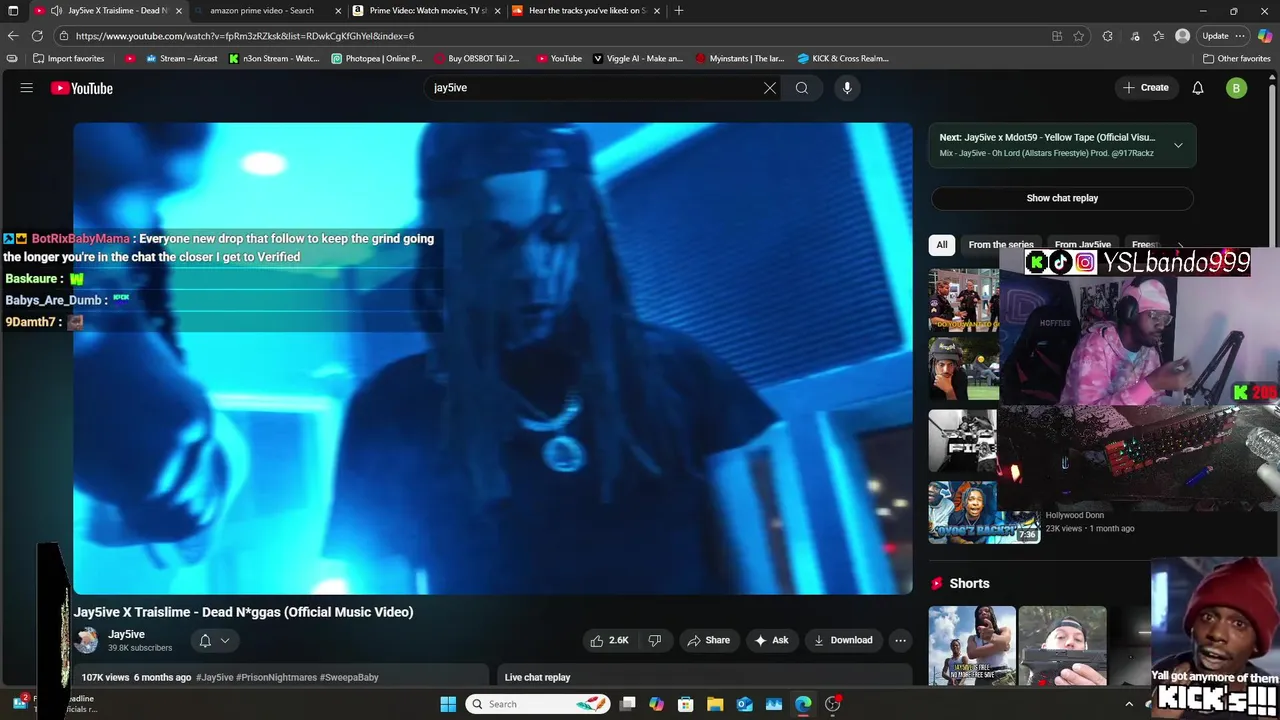The width and height of the screenshot is (1280, 720).
Task: Expand the subscription notification chevron
Action: (x=225, y=640)
